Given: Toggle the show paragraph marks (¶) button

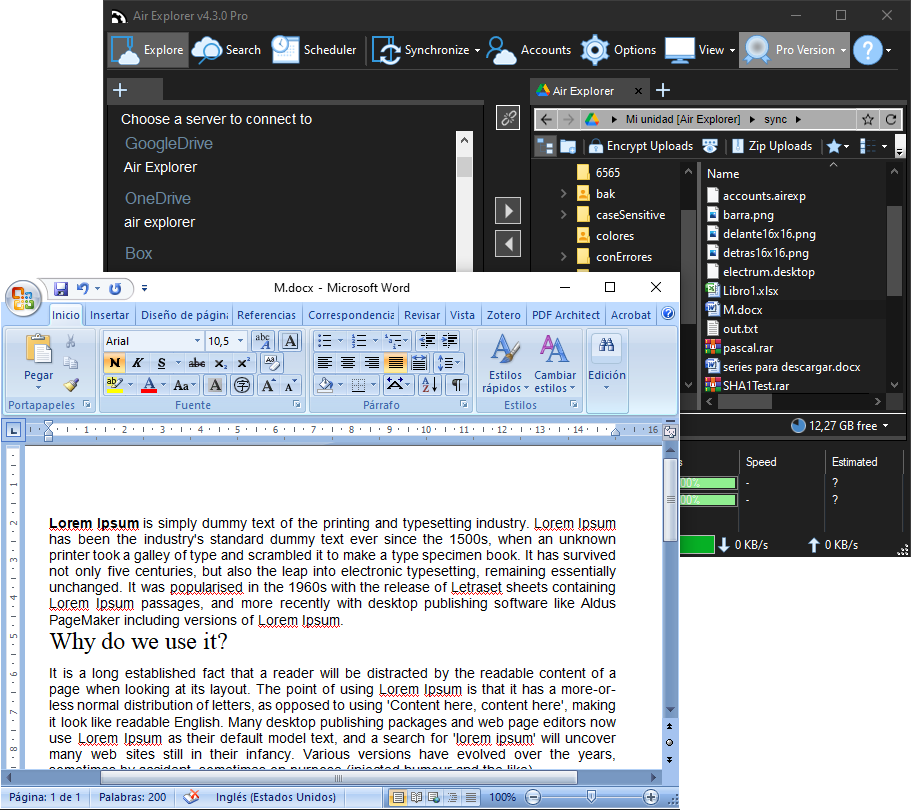Looking at the screenshot, I should point(457,385).
